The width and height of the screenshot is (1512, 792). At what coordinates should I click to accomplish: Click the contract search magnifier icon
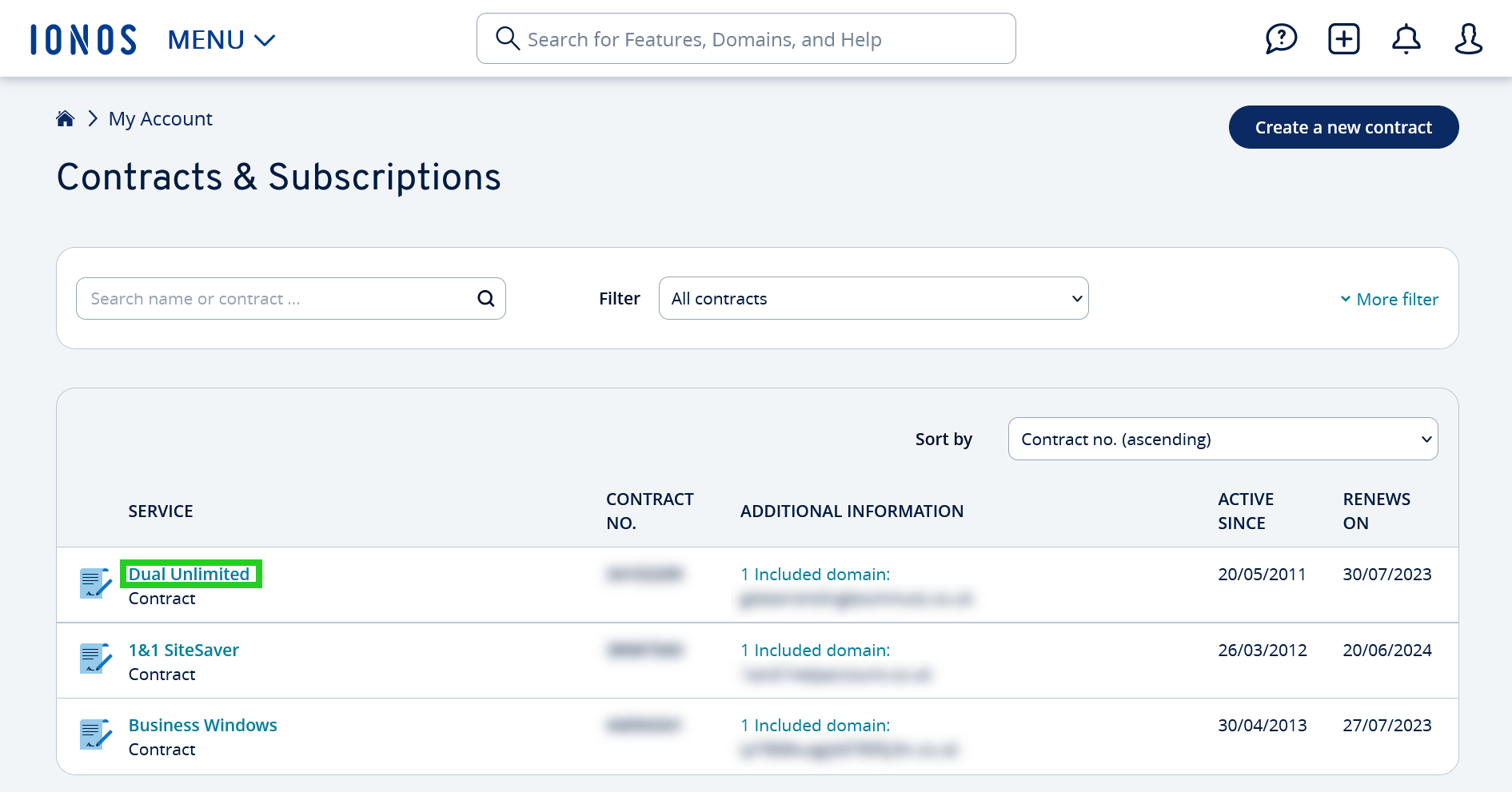(485, 299)
